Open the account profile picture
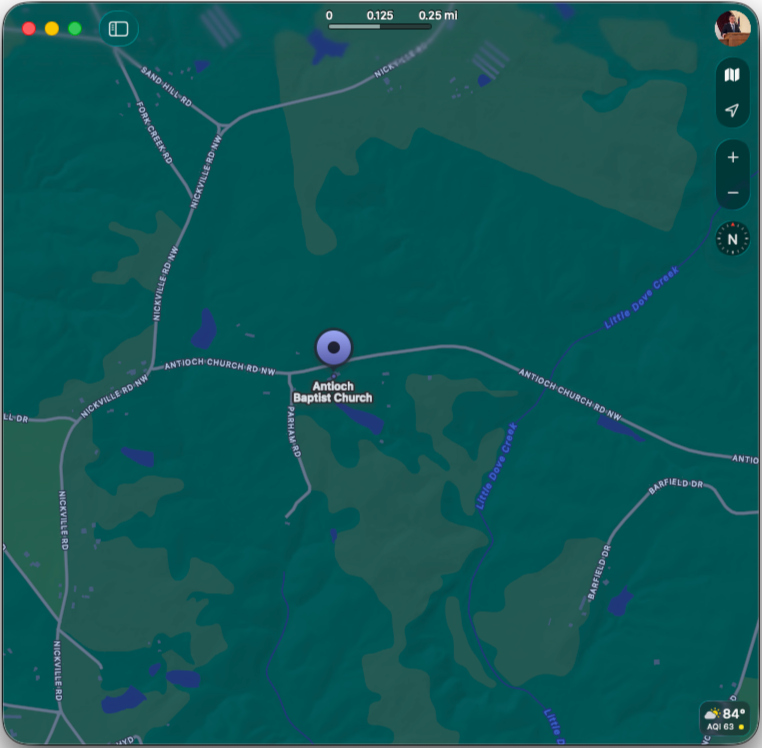The width and height of the screenshot is (762, 748). click(732, 28)
